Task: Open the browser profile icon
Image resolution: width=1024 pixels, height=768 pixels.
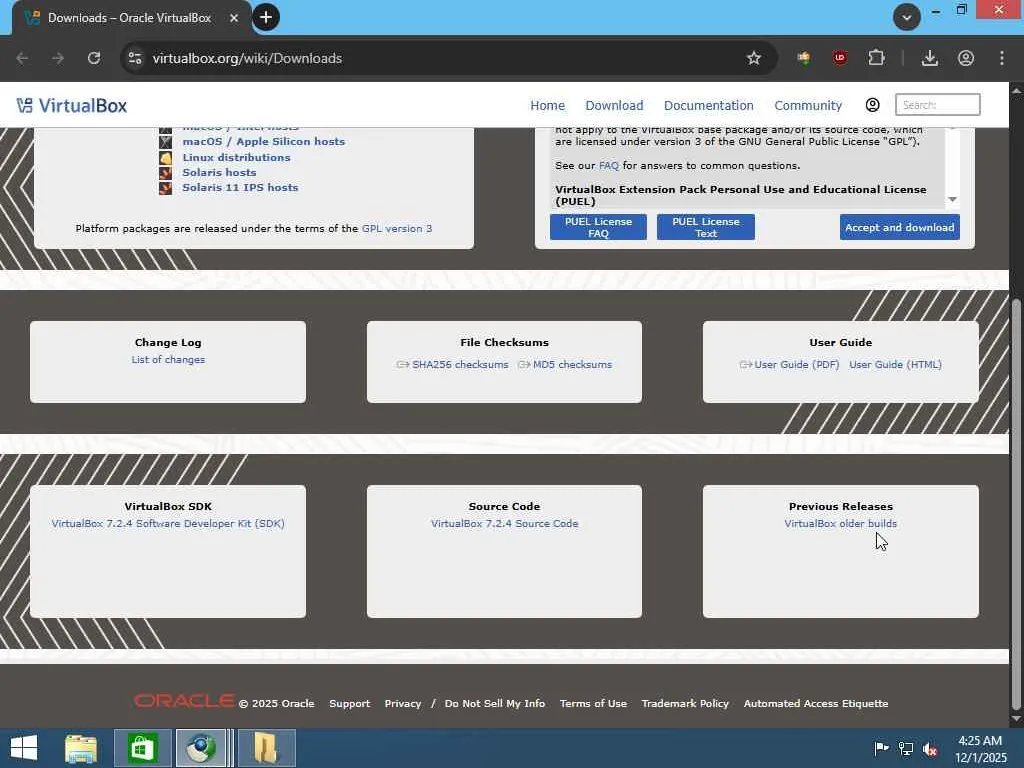Action: 966,58
